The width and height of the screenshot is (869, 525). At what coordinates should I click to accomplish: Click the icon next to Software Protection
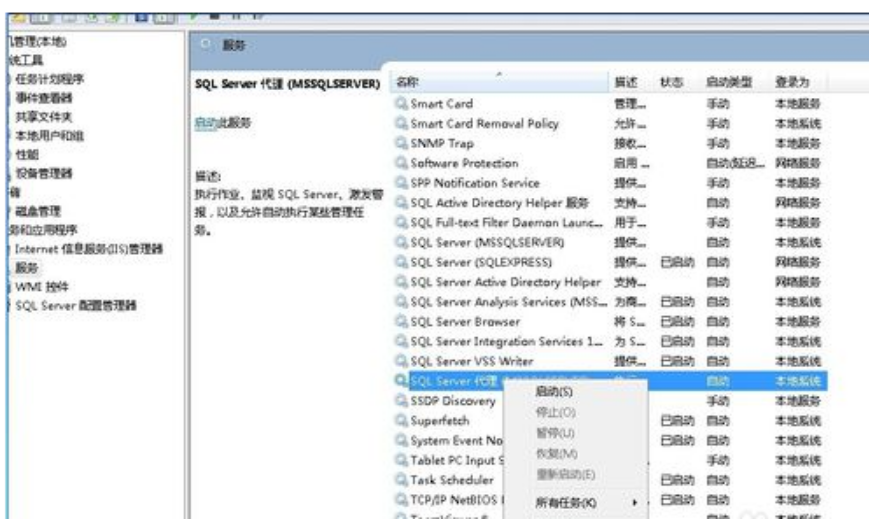click(x=402, y=163)
